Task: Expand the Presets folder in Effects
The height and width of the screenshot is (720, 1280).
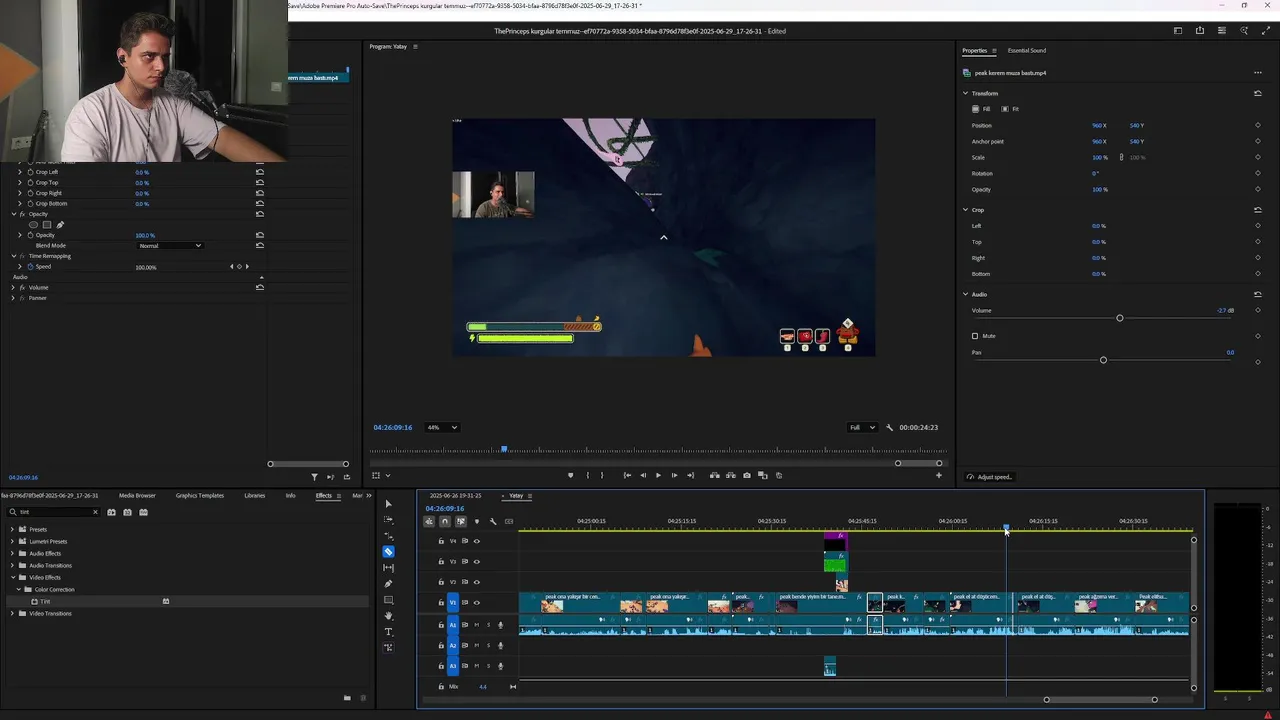Action: point(12,529)
